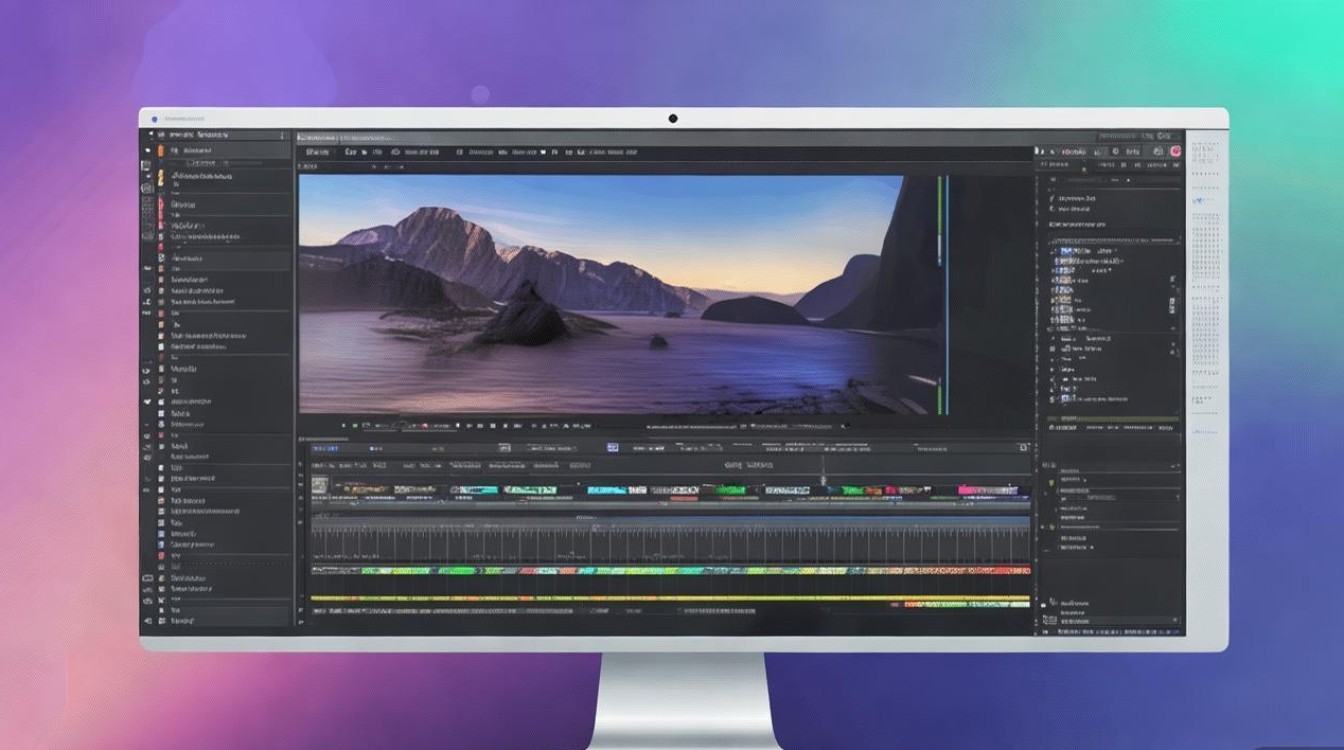Click the expand icon at the timeline's top-right corner
This screenshot has height=750, width=1344.
tap(1022, 448)
